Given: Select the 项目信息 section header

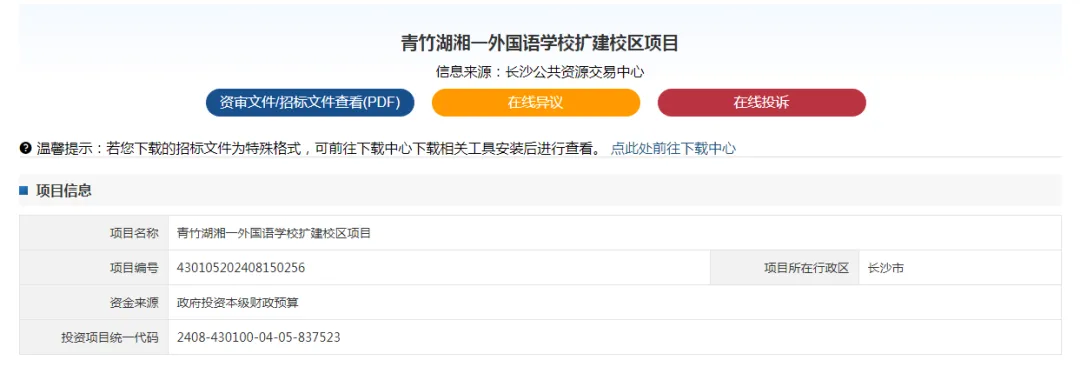Looking at the screenshot, I should [x=63, y=191].
